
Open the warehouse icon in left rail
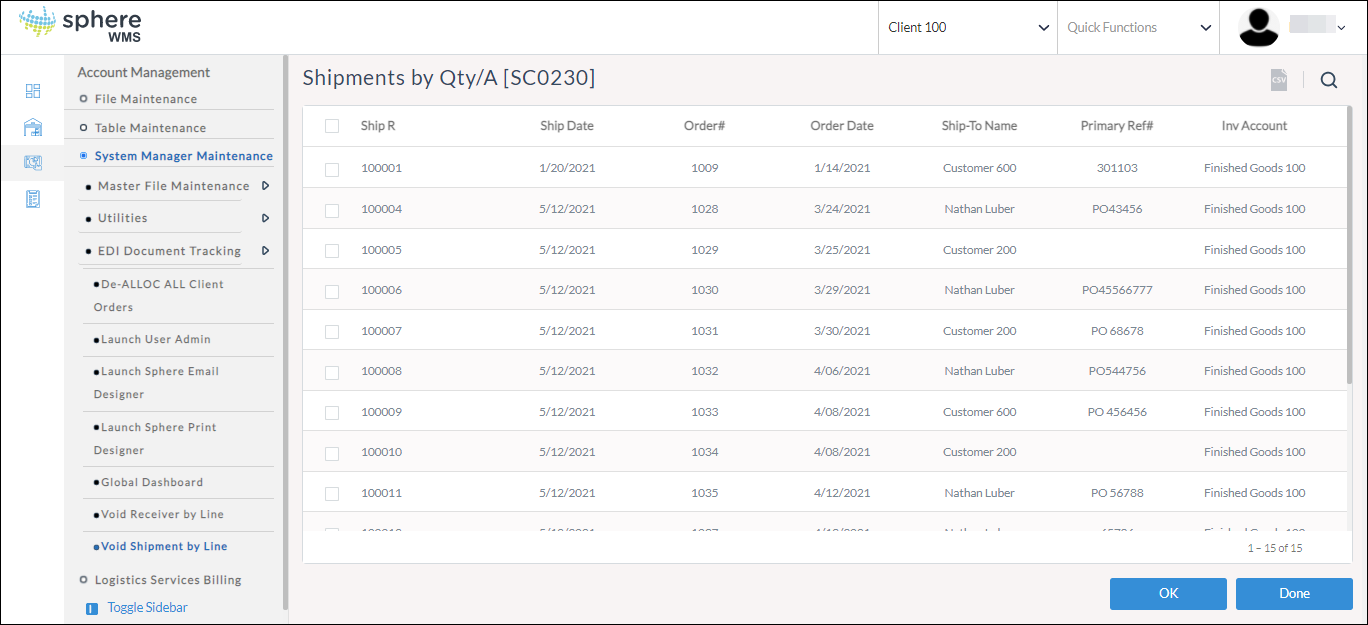click(x=33, y=127)
